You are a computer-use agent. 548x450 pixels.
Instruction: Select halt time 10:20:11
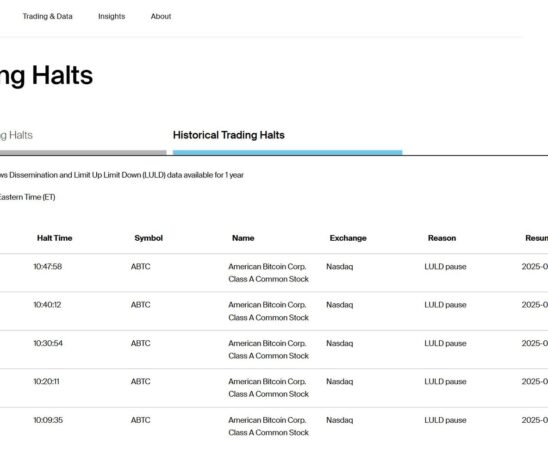[46, 382]
